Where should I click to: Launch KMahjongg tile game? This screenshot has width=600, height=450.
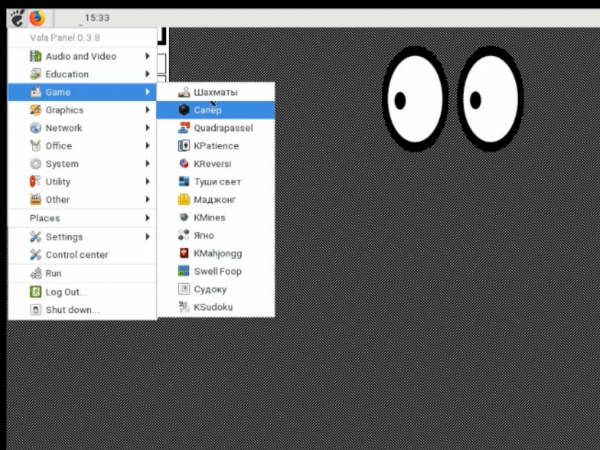point(215,253)
